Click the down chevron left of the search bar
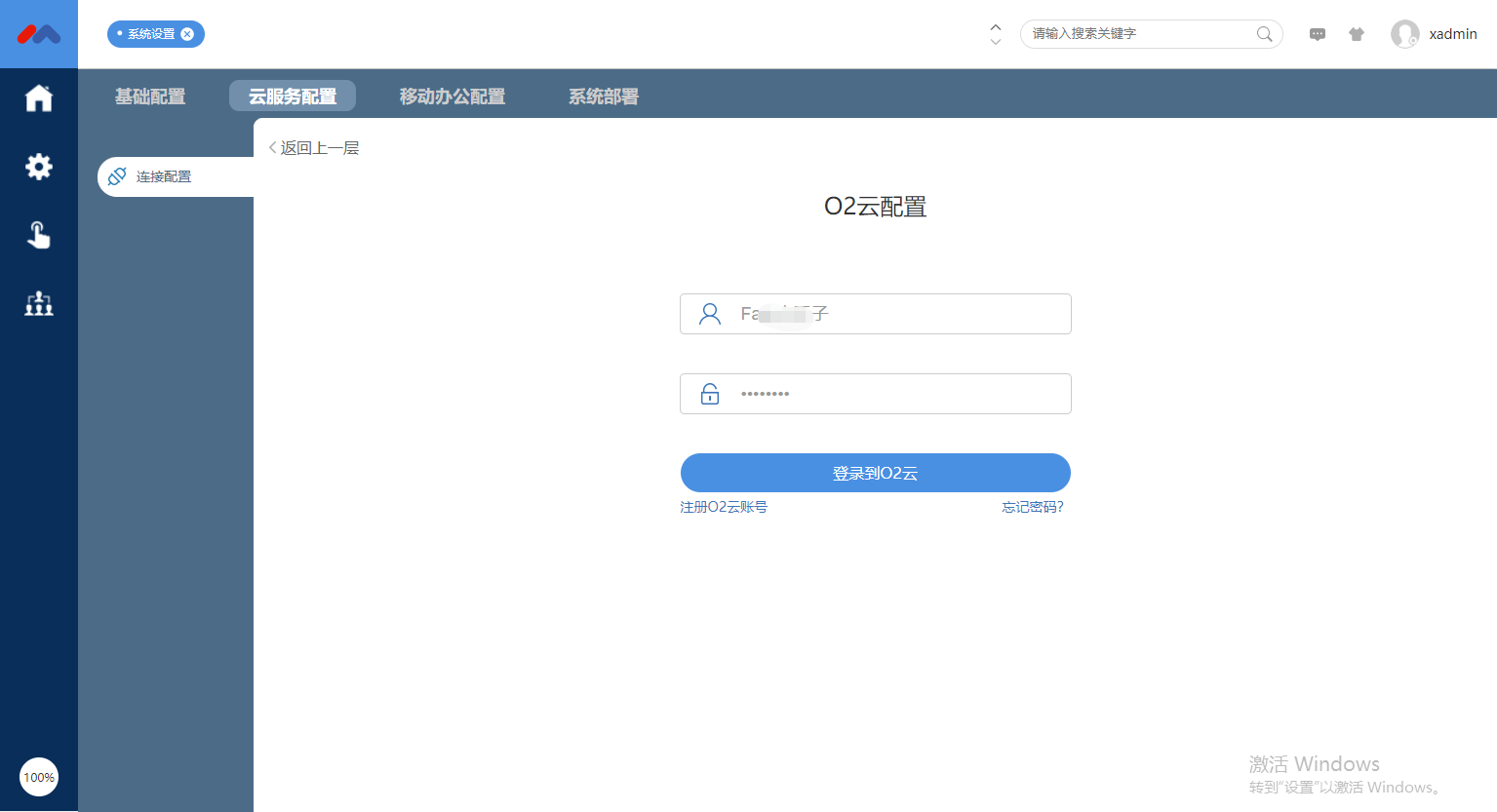This screenshot has height=812, width=1497. coord(995,41)
